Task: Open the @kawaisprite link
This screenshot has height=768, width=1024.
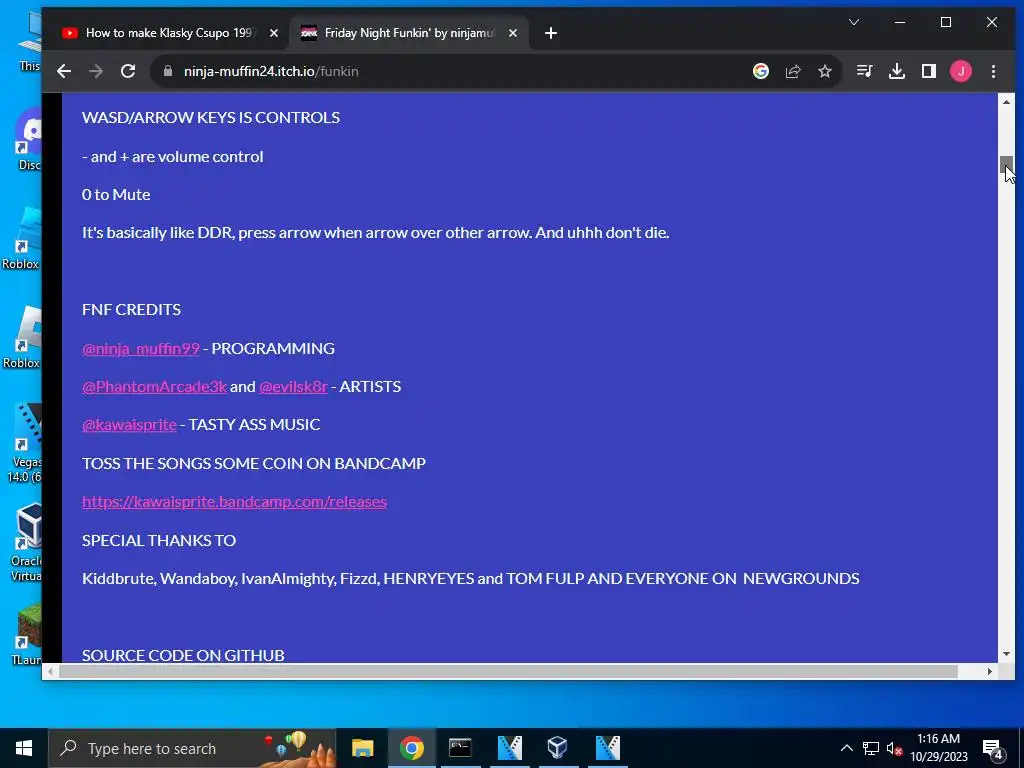Action: (129, 424)
